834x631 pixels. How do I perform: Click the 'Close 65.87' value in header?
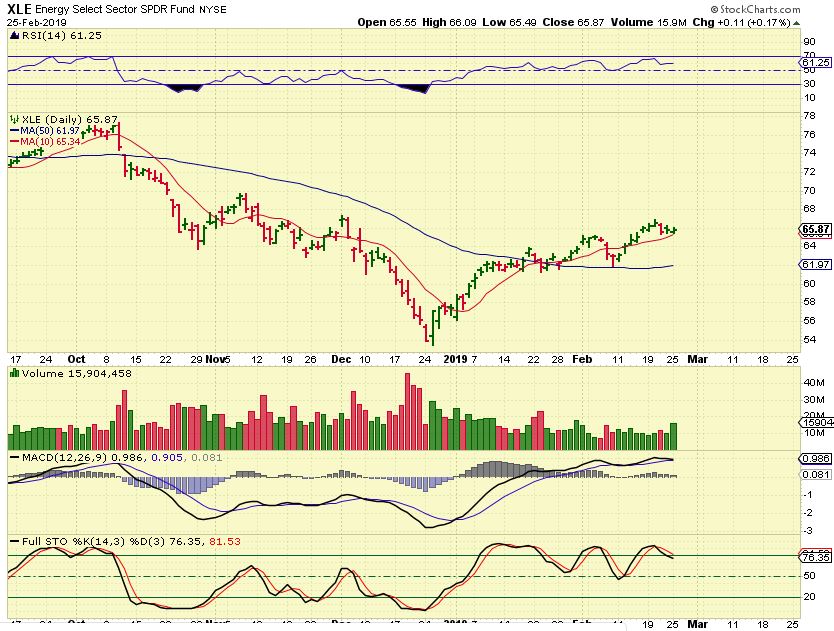click(573, 22)
